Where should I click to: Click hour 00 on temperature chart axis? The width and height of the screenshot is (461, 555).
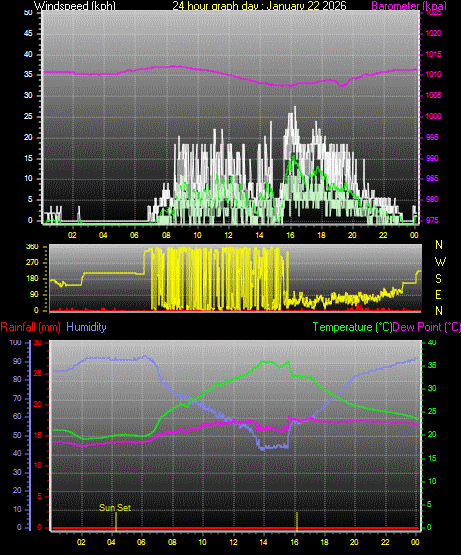pyautogui.click(x=415, y=542)
